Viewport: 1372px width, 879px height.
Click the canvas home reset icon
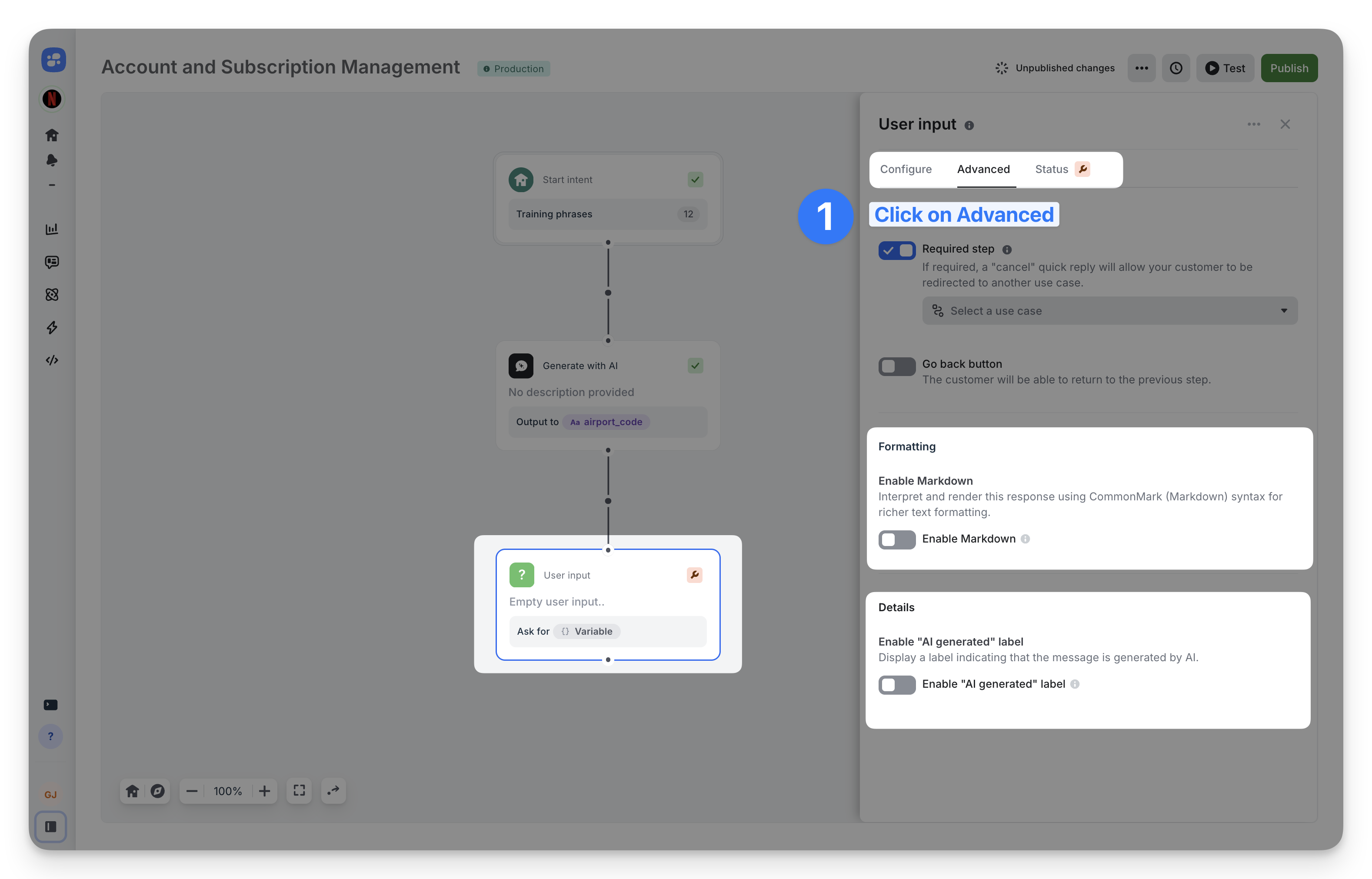coord(133,791)
